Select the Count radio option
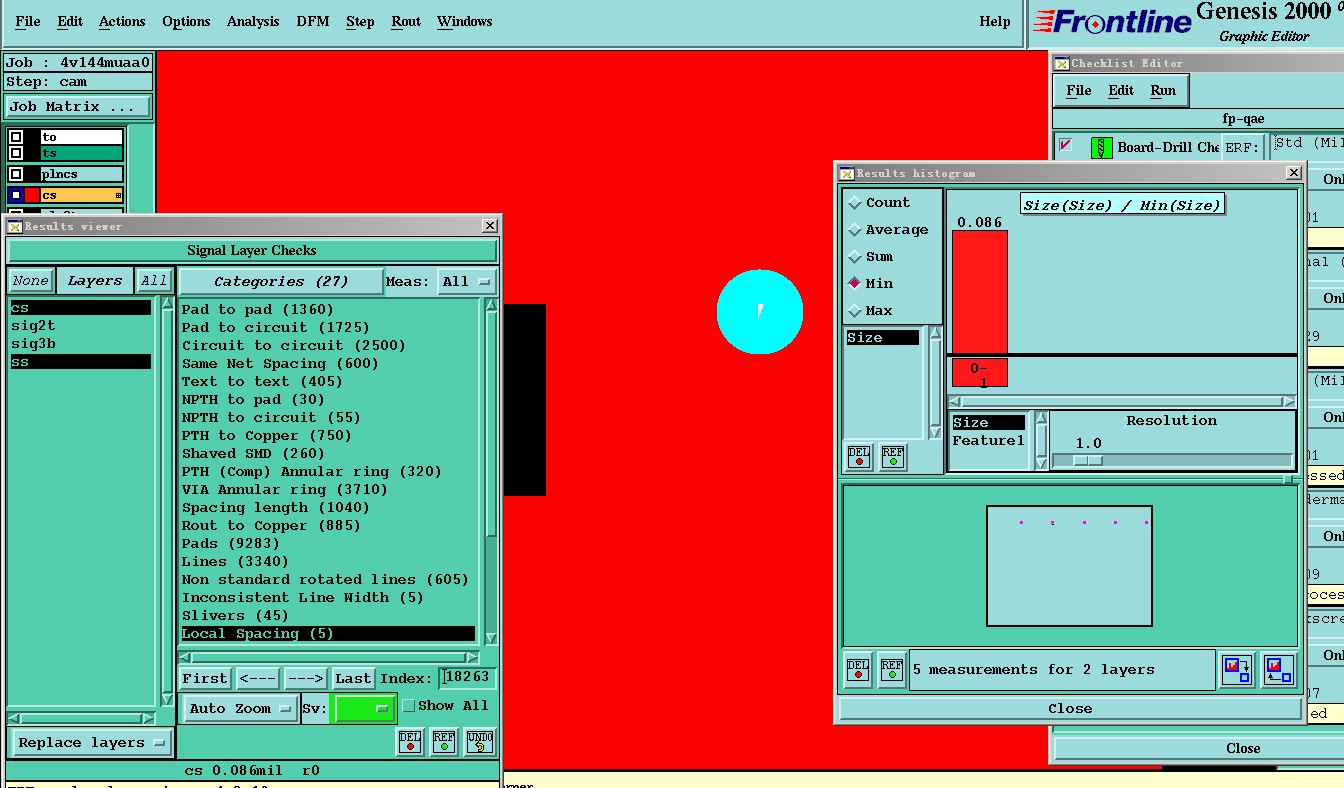Image resolution: width=1344 pixels, height=788 pixels. pos(855,203)
